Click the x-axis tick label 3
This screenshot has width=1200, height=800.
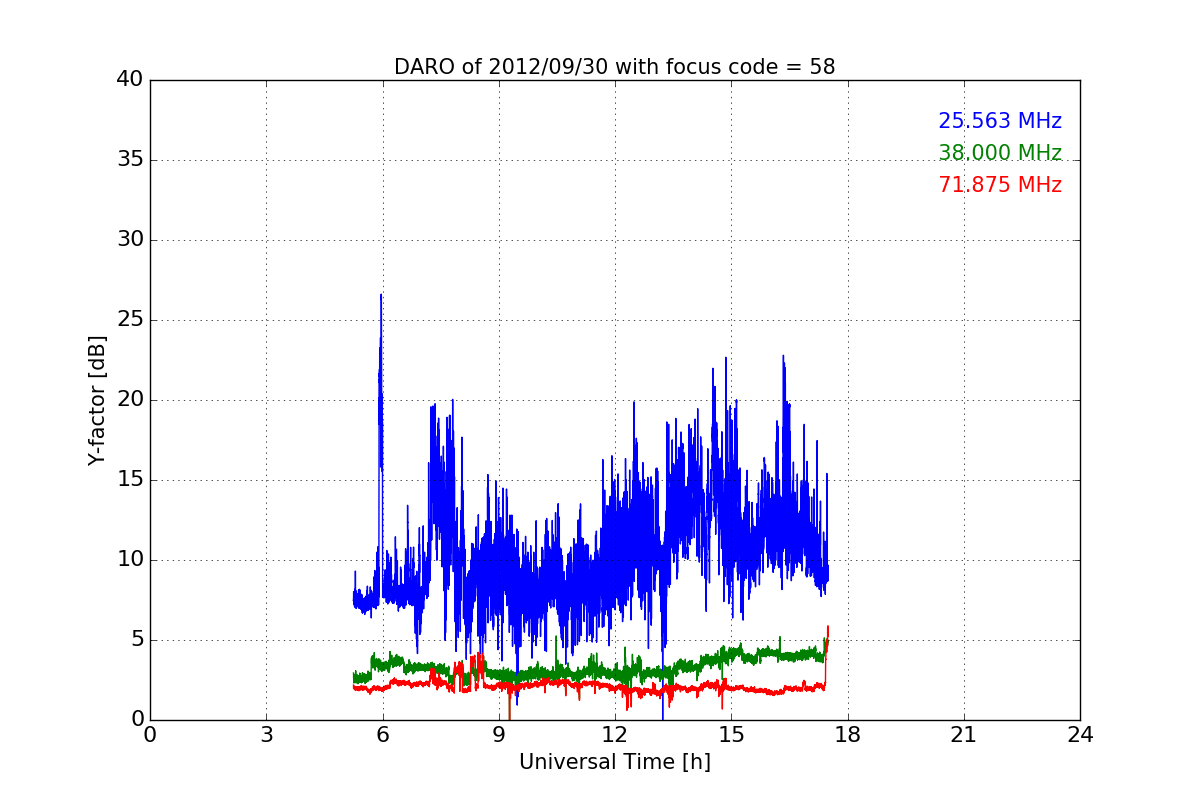point(266,735)
